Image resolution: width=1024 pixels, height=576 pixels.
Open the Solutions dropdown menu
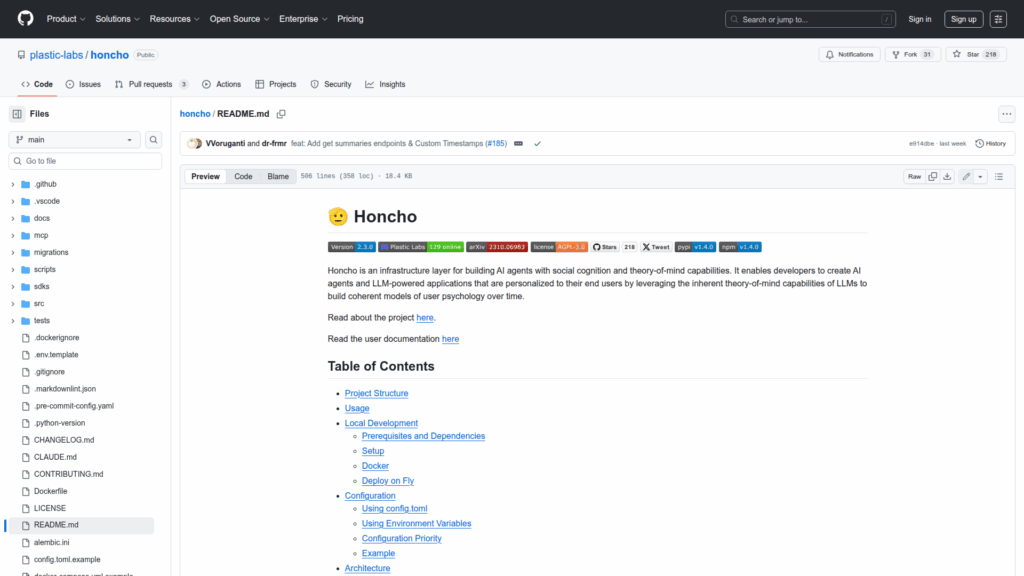point(118,19)
